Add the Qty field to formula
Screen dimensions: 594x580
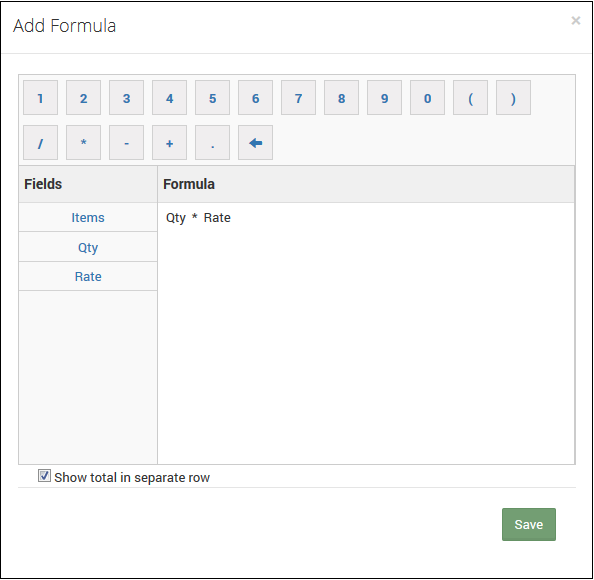(88, 247)
